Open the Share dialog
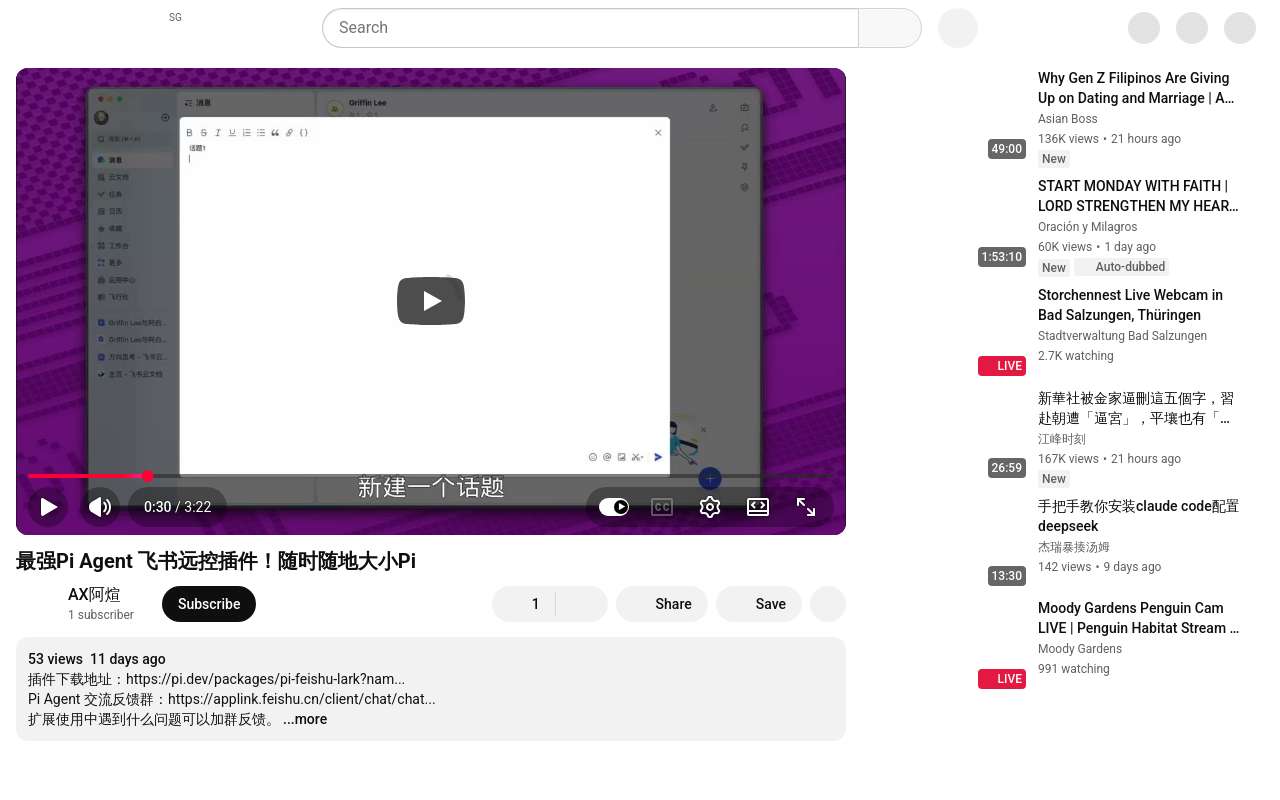The width and height of the screenshot is (1280, 800). [x=662, y=604]
